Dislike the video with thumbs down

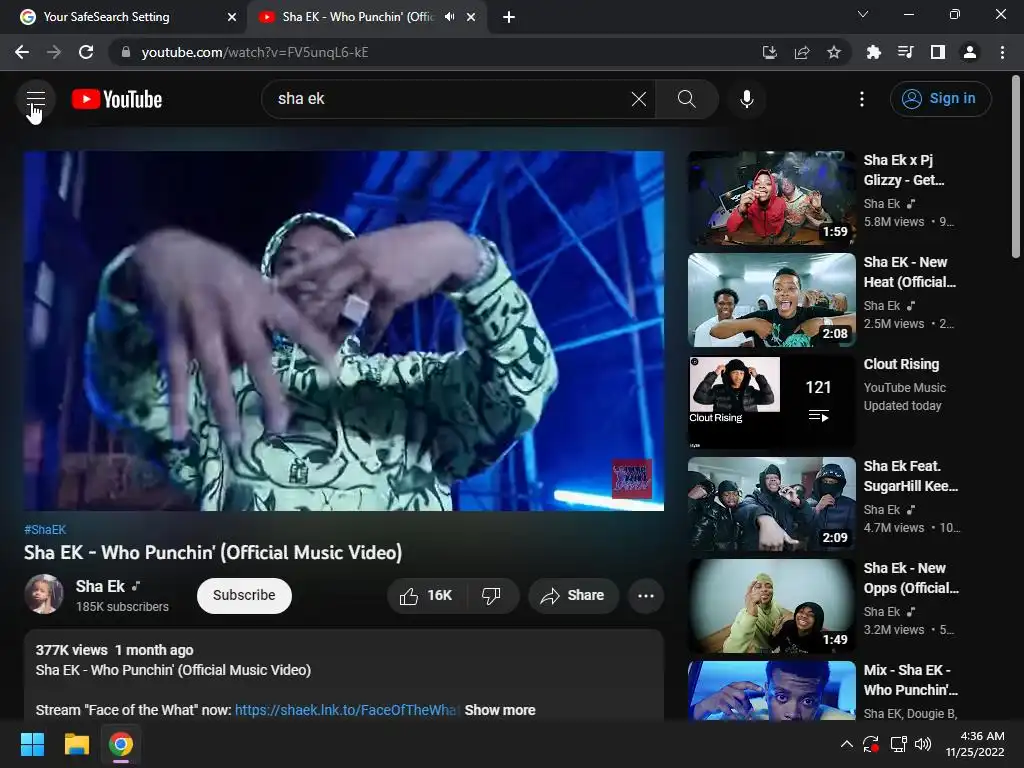click(492, 596)
